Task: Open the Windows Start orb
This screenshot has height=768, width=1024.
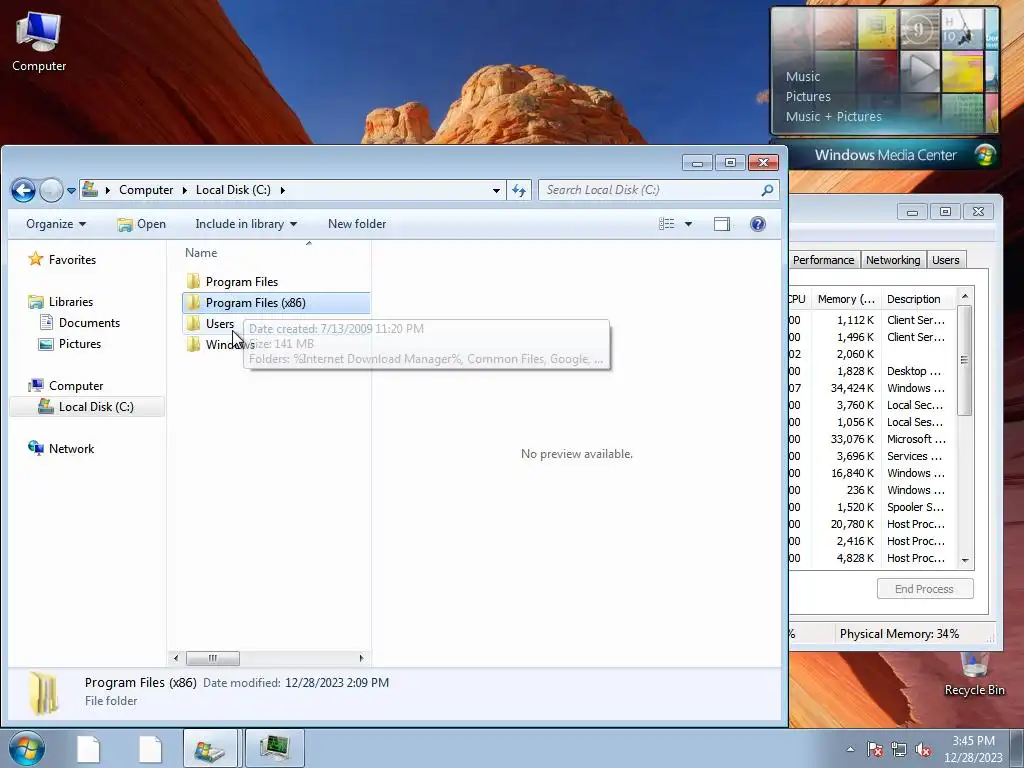Action: tap(26, 748)
